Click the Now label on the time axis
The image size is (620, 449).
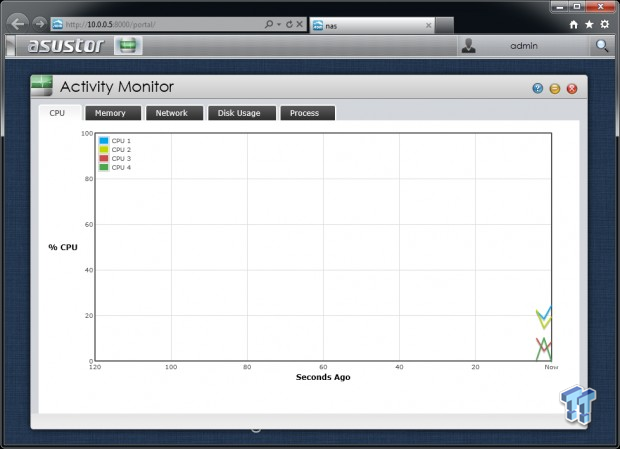[551, 367]
